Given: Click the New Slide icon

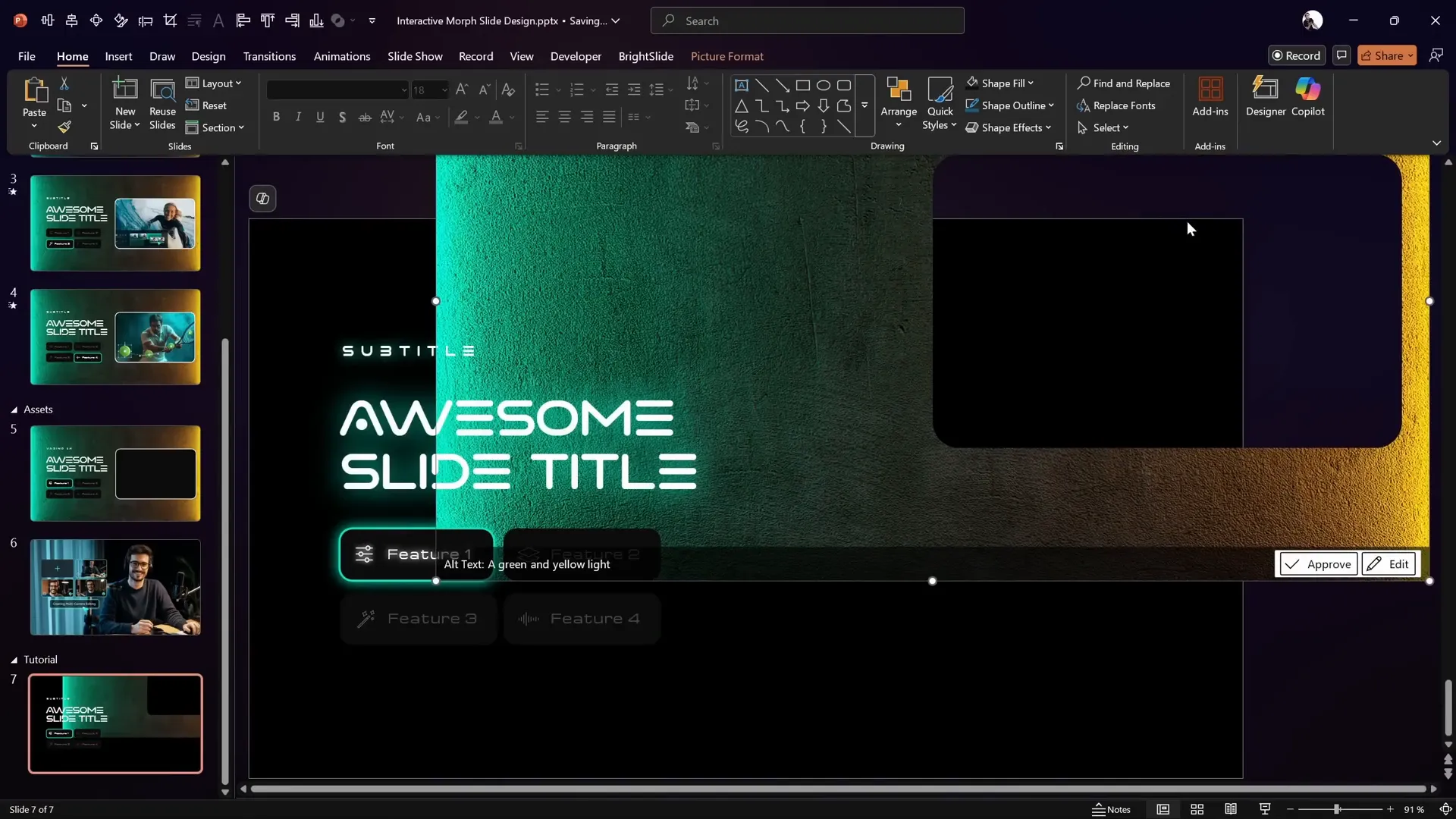Looking at the screenshot, I should (125, 89).
